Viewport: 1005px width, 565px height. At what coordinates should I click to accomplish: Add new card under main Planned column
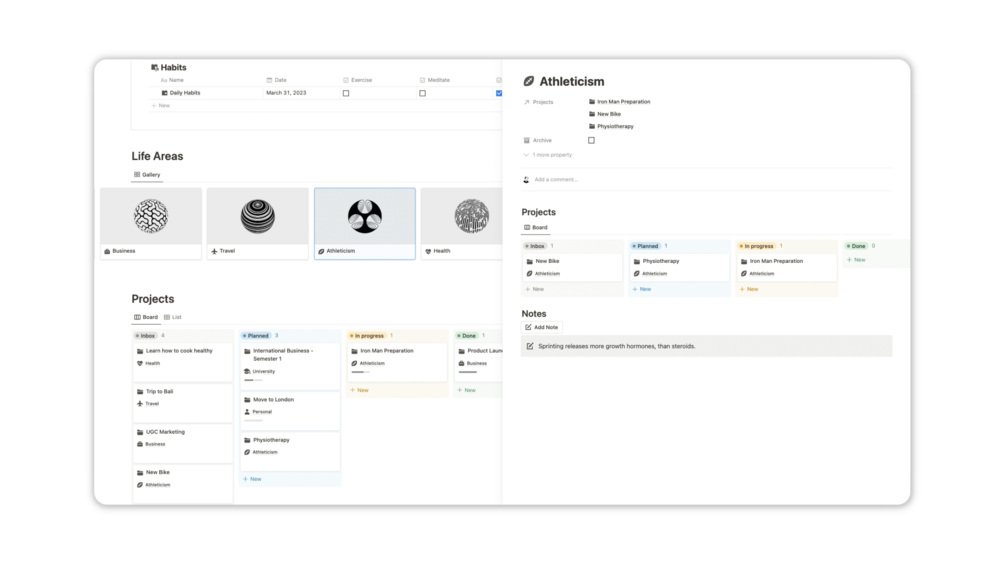(x=252, y=479)
